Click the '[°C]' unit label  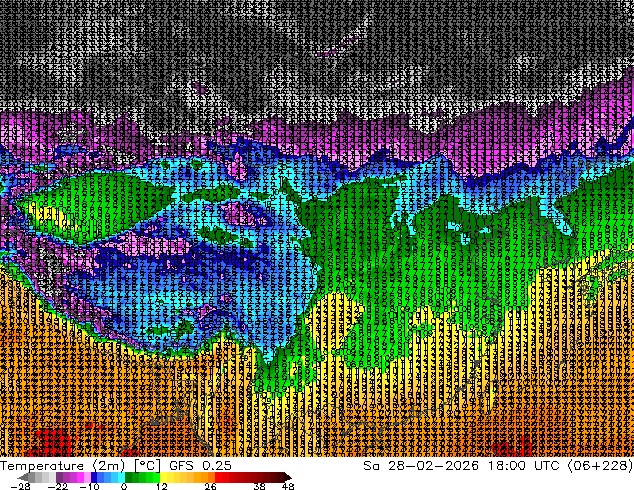pyautogui.click(x=147, y=466)
